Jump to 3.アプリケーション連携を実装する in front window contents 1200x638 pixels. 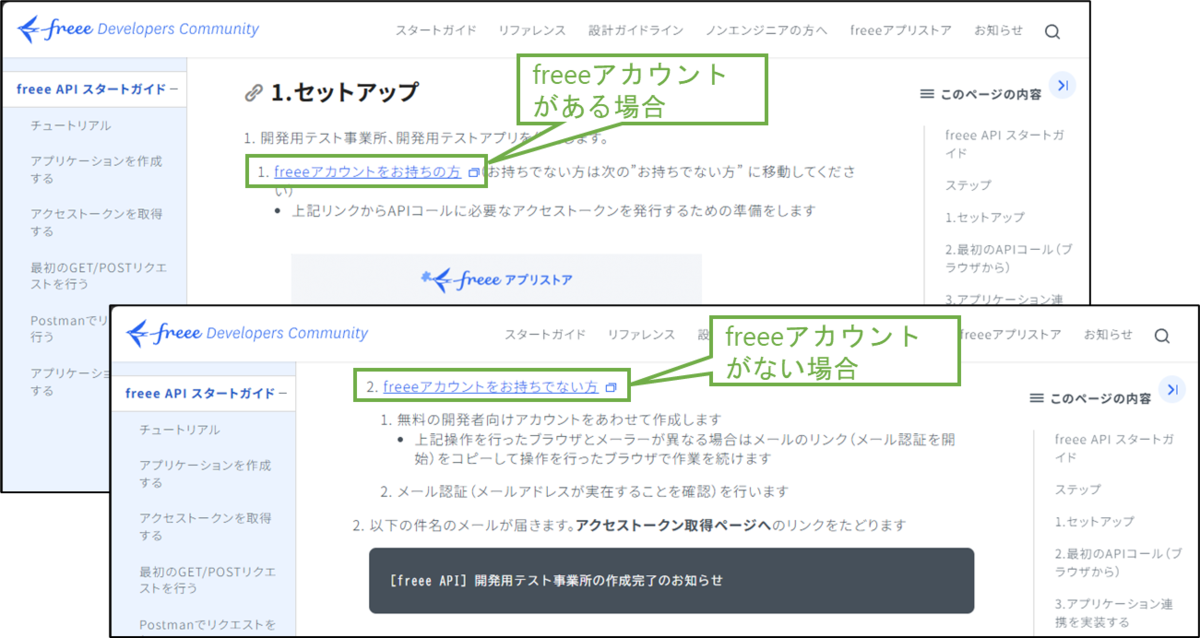tap(1115, 613)
